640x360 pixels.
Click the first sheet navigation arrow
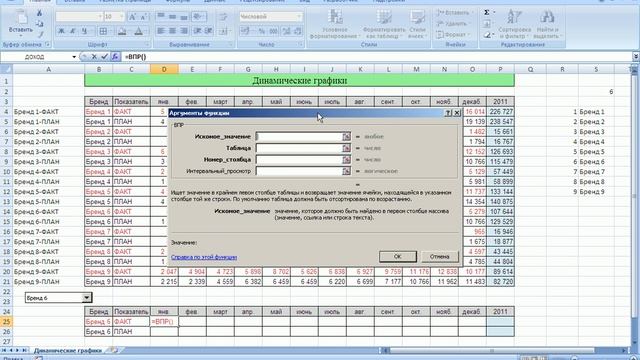pos(4,351)
